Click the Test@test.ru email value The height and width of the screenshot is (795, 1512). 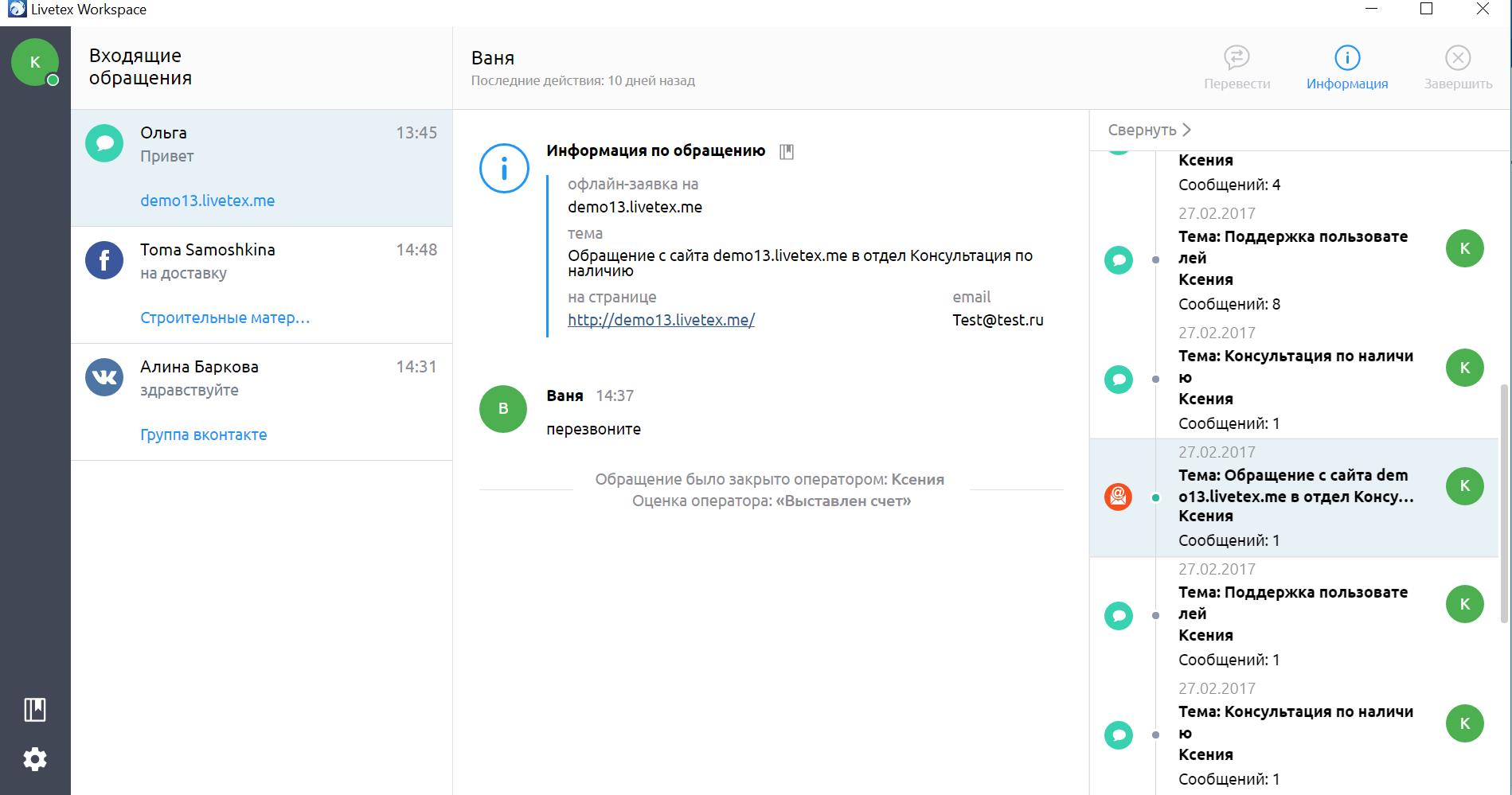coord(998,320)
